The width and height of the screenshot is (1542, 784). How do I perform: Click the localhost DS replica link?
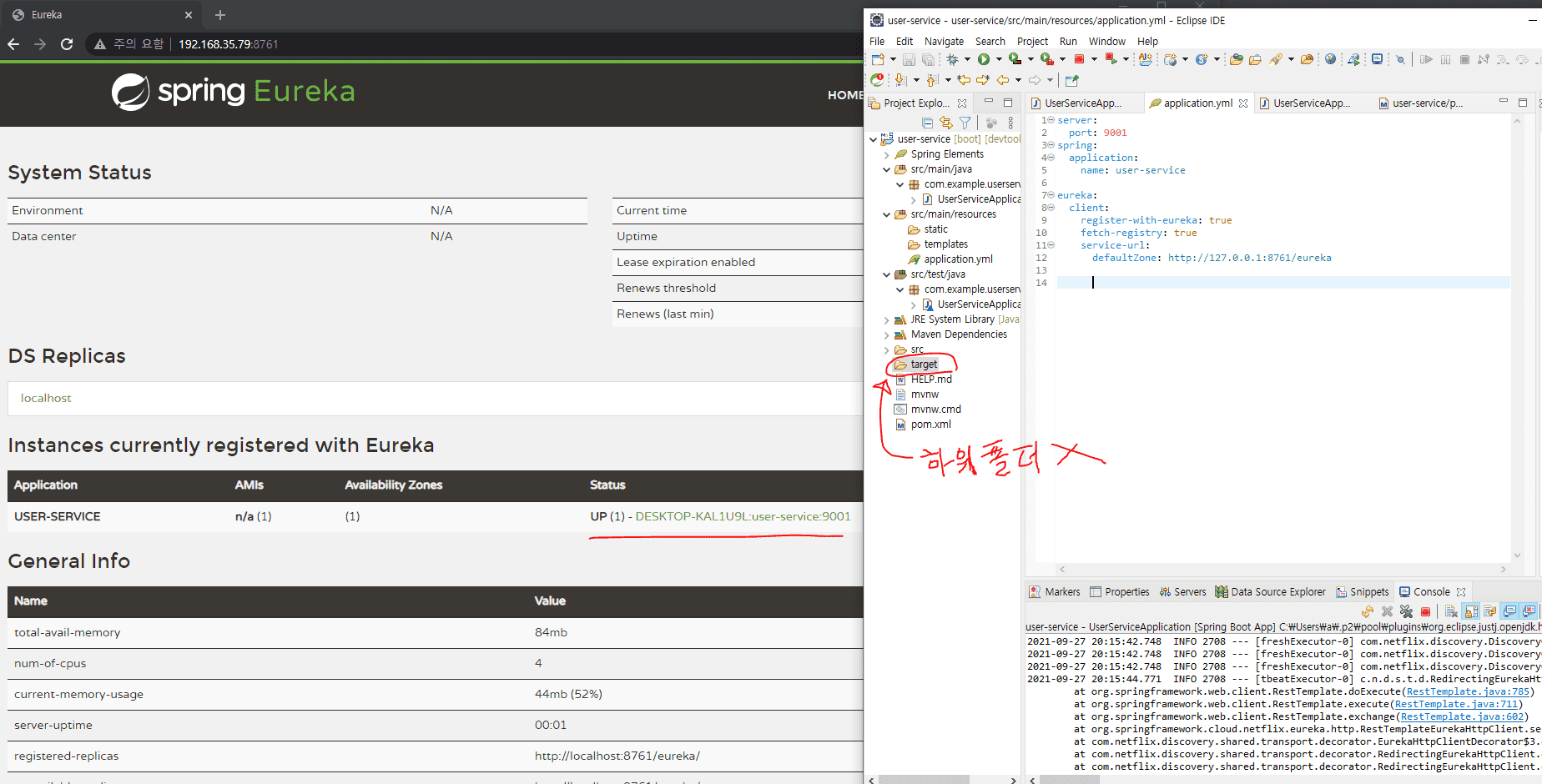pyautogui.click(x=46, y=398)
